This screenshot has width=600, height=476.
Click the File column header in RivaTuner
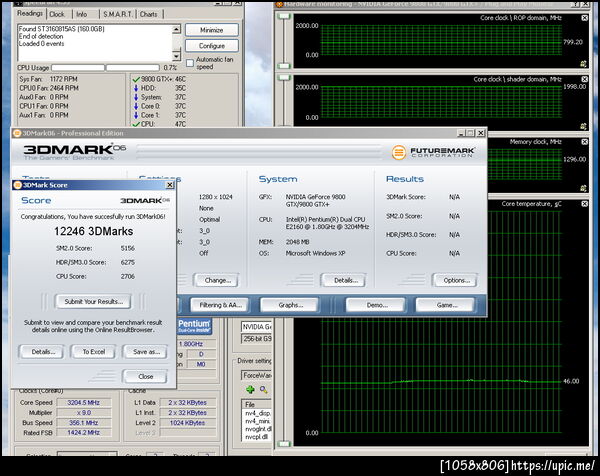256,405
